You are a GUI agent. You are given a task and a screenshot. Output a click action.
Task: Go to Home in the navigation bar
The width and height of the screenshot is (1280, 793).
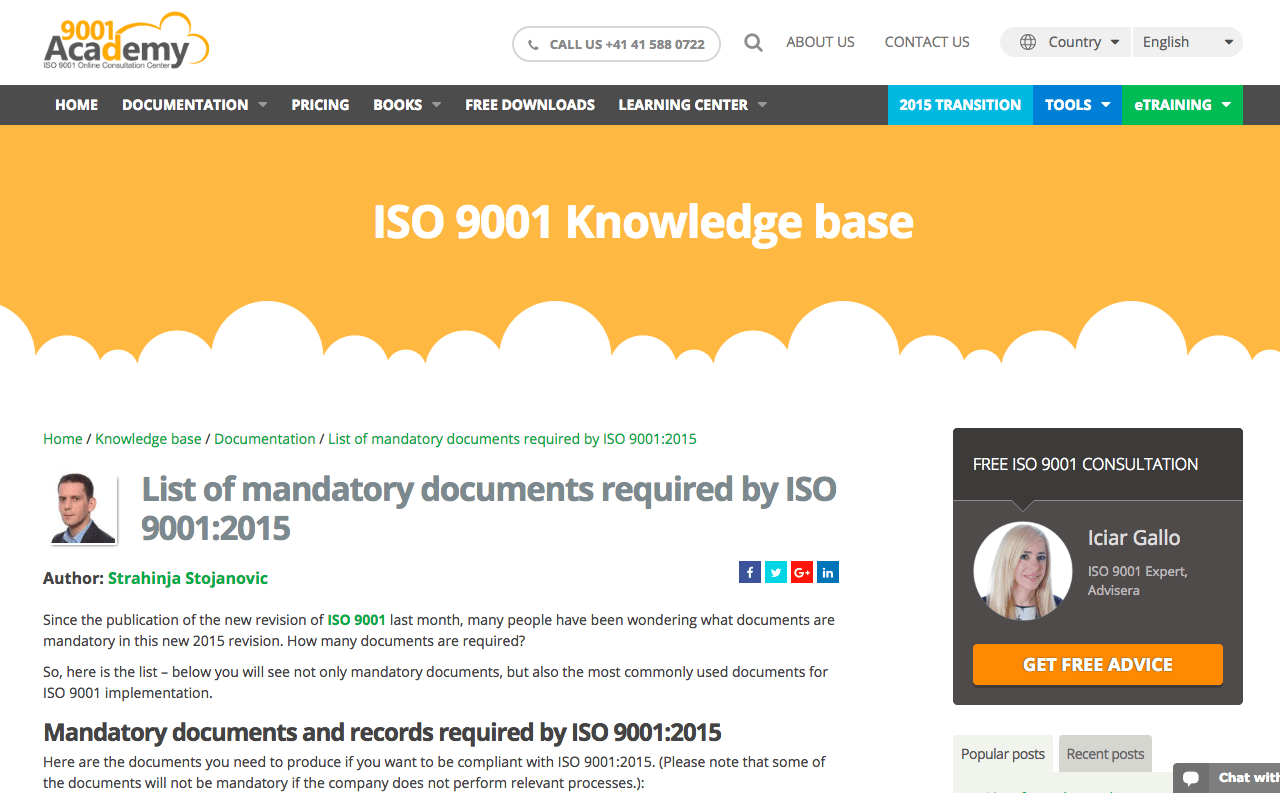(77, 105)
